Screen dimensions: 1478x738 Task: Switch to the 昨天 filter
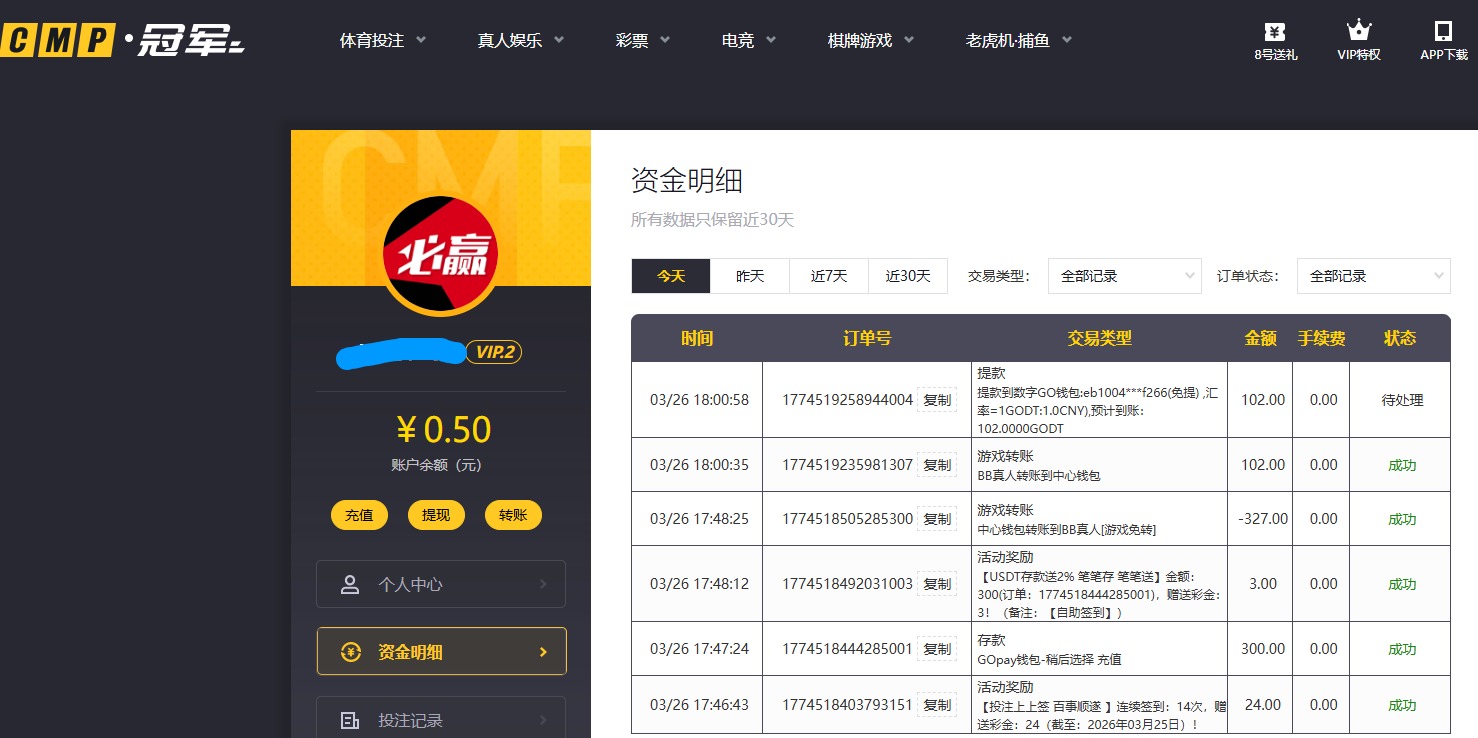(x=748, y=275)
